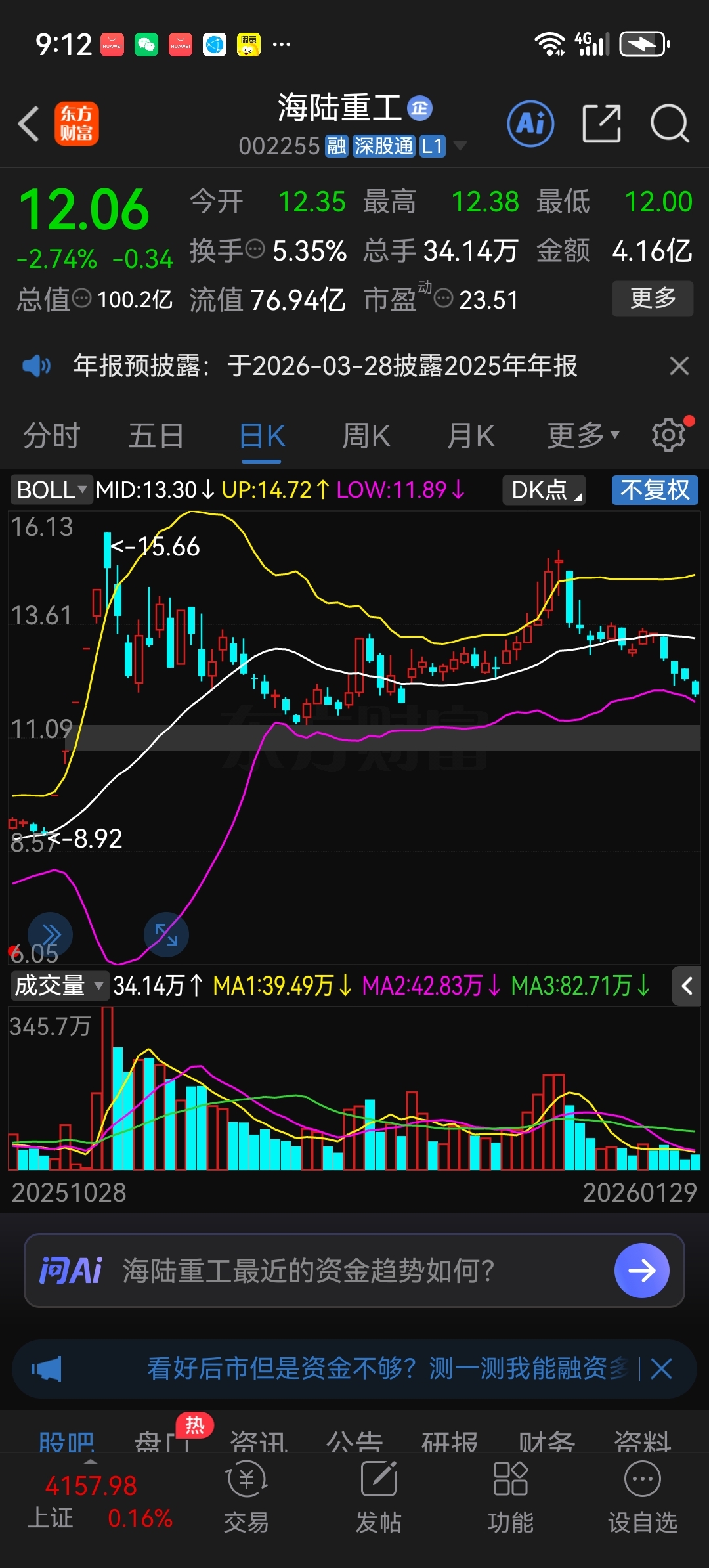Open the 财务 tab
This screenshot has width=709, height=1568.
coord(547,1441)
